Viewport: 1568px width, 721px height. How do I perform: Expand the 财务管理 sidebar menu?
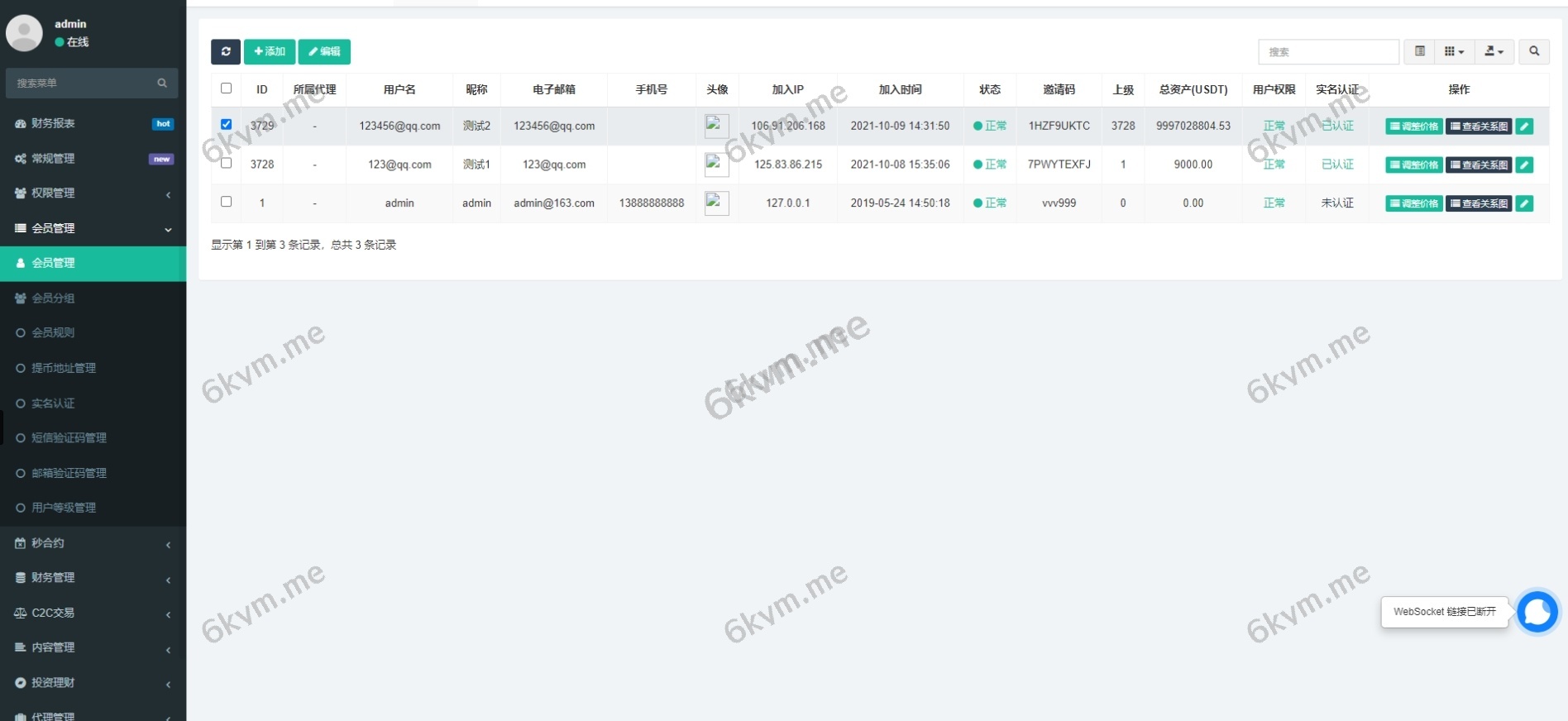[x=93, y=578]
